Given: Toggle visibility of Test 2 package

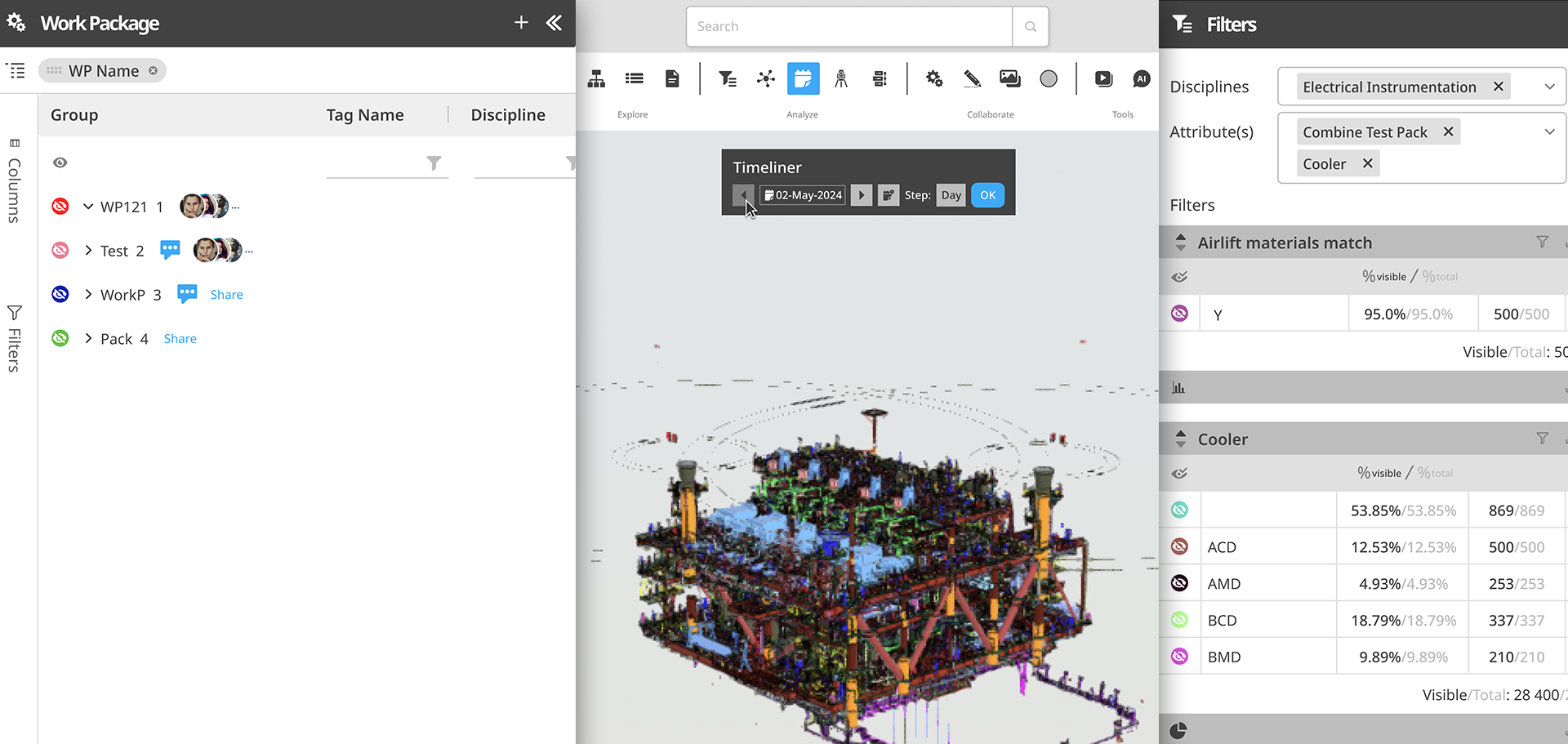Looking at the screenshot, I should (x=60, y=250).
